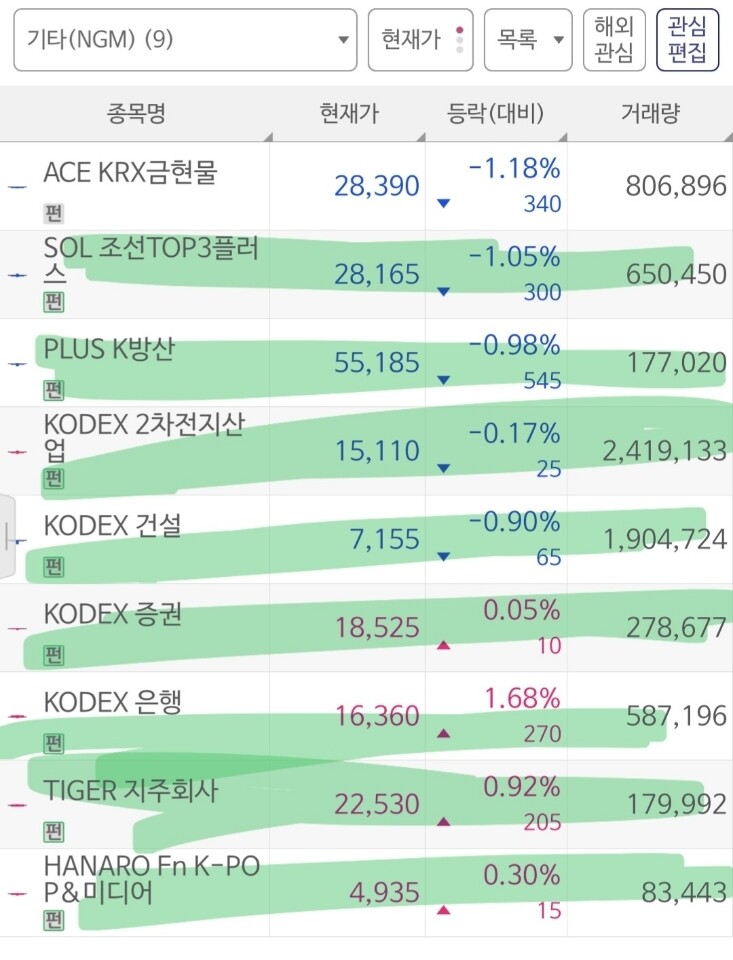Open the KODEX 건설 stock row

pyautogui.click(x=366, y=539)
